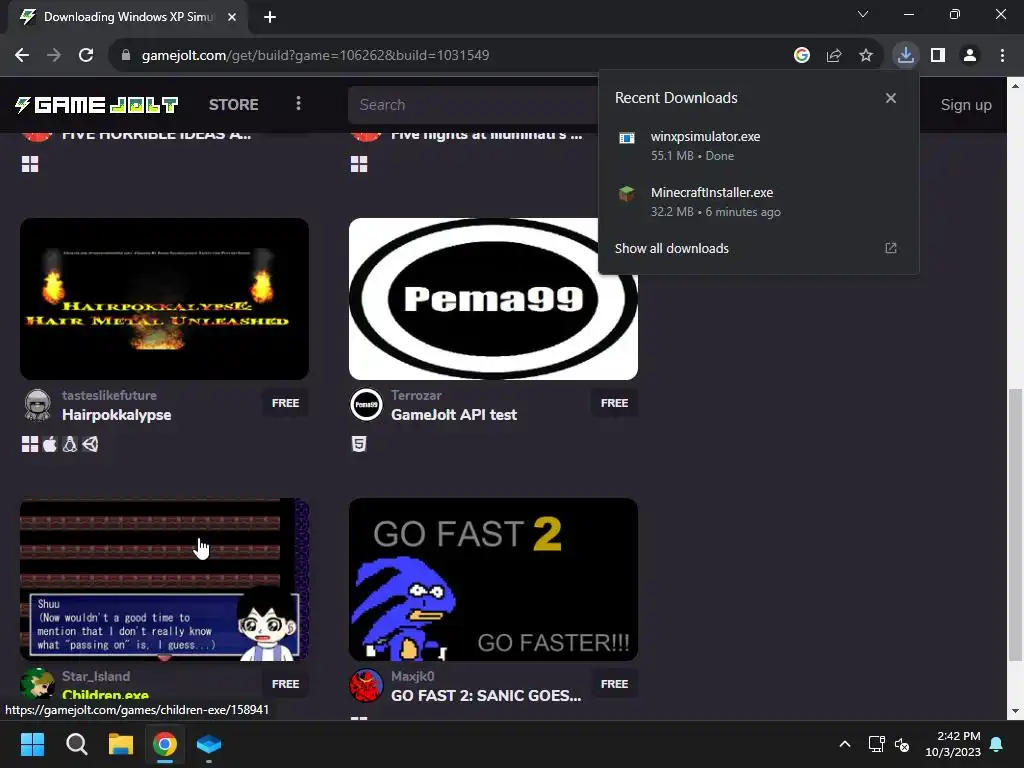Click FREE badge for GO FAST 2

click(x=615, y=684)
